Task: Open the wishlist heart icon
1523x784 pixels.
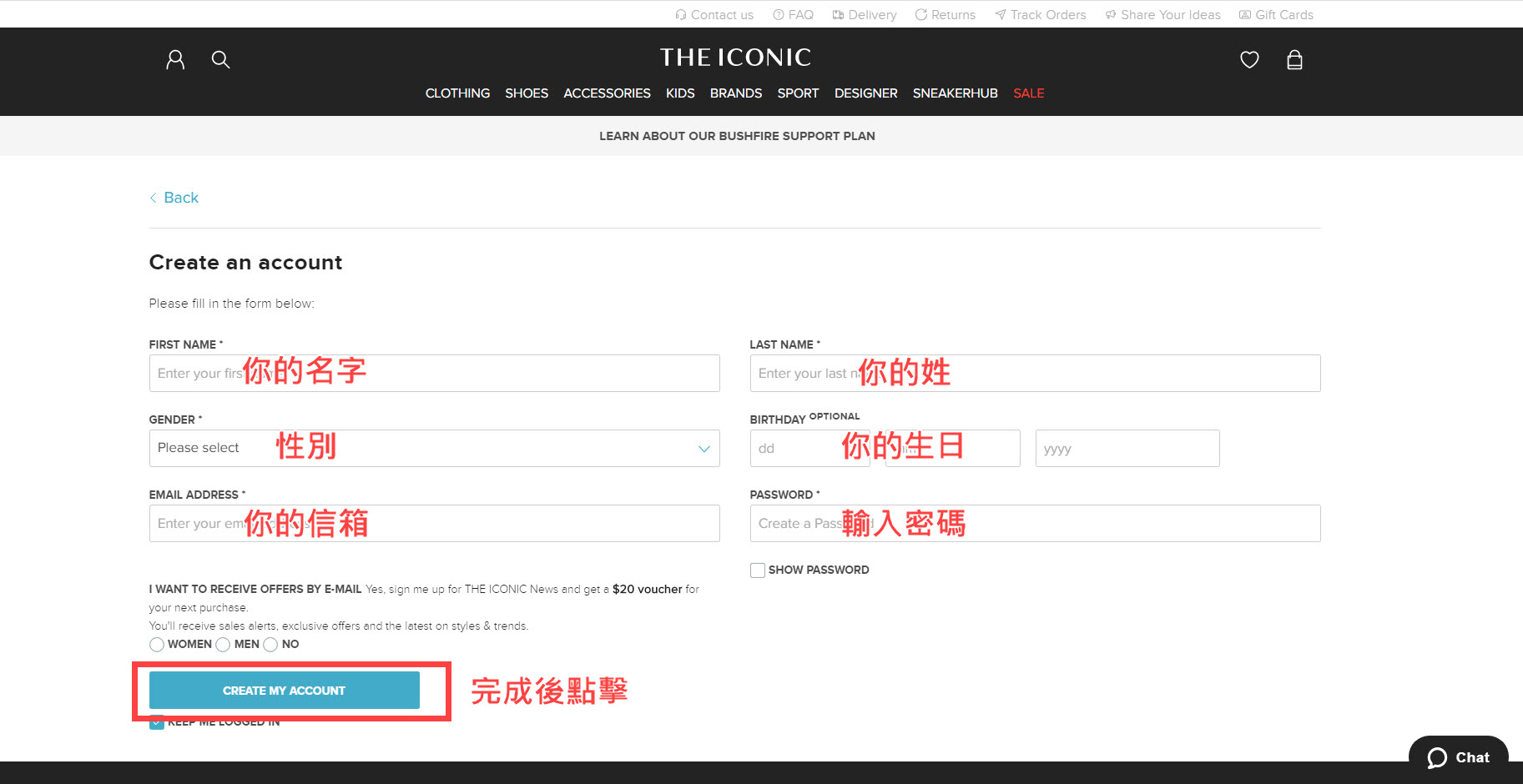Action: click(1249, 59)
